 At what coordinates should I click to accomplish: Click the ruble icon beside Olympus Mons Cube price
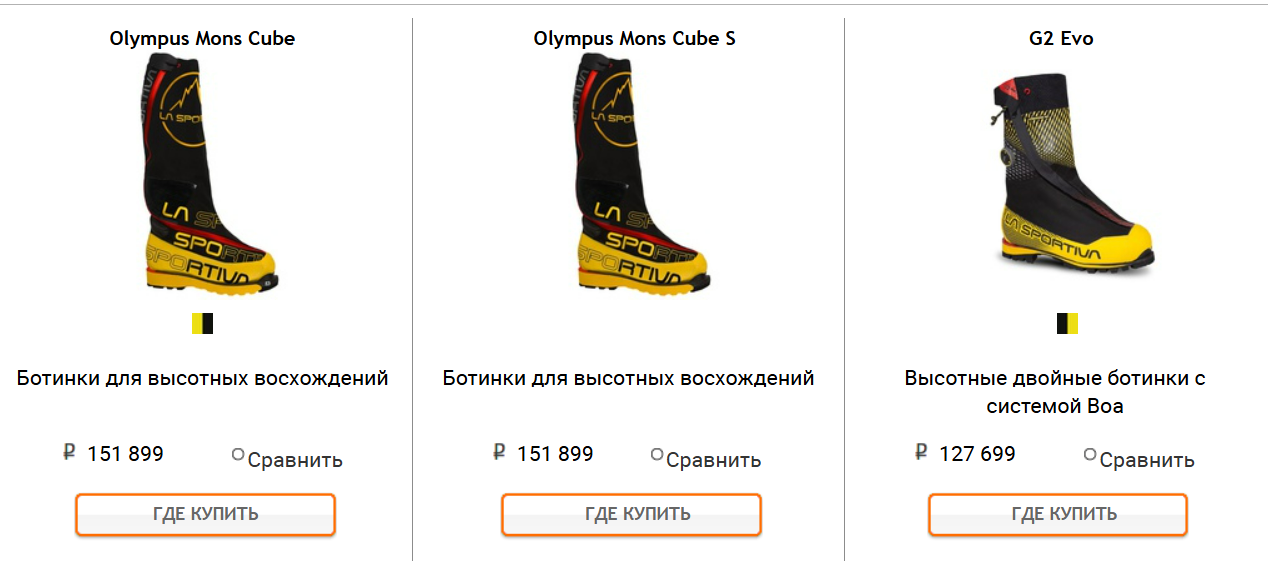pos(69,453)
